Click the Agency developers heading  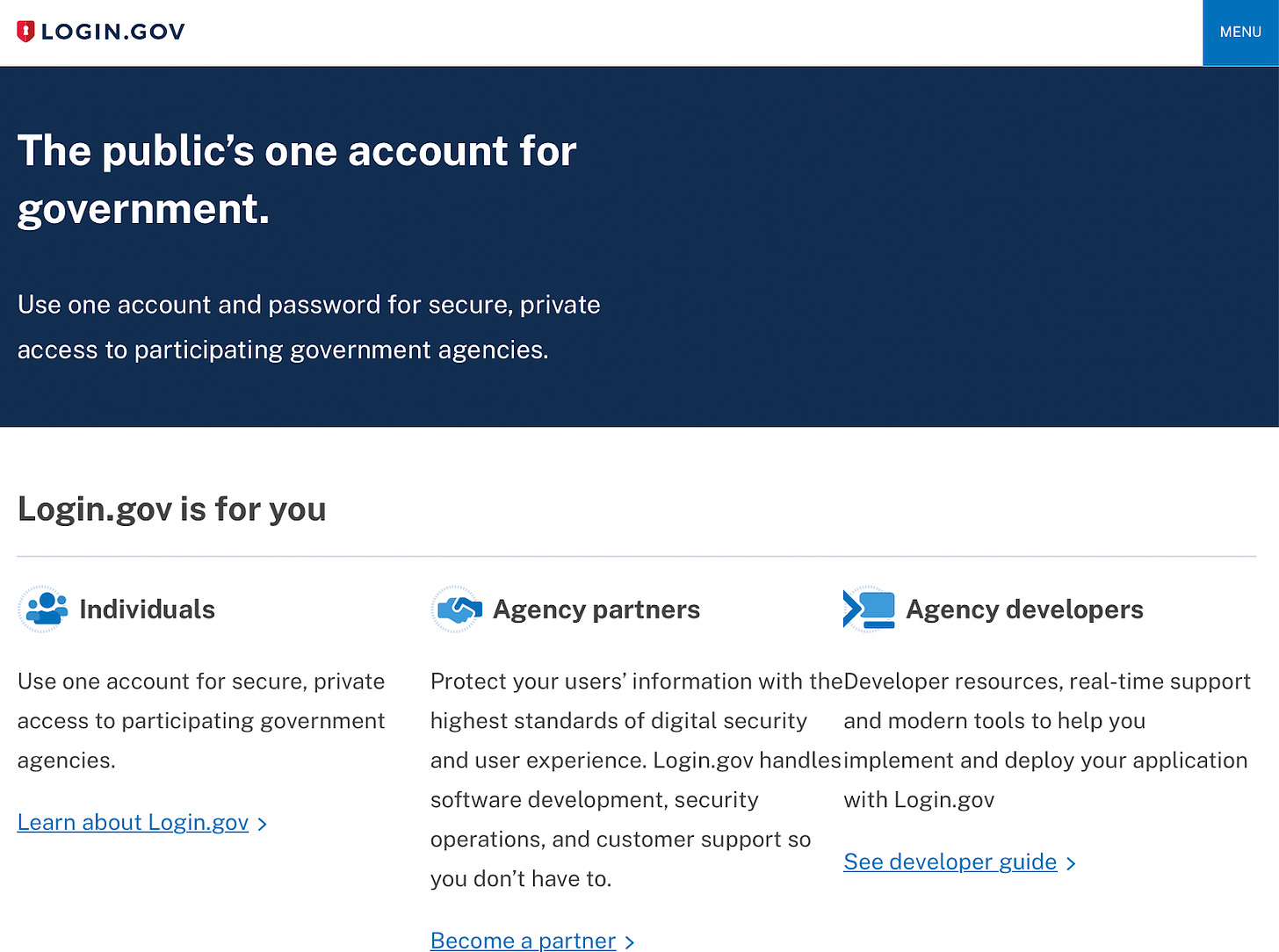[1024, 609]
